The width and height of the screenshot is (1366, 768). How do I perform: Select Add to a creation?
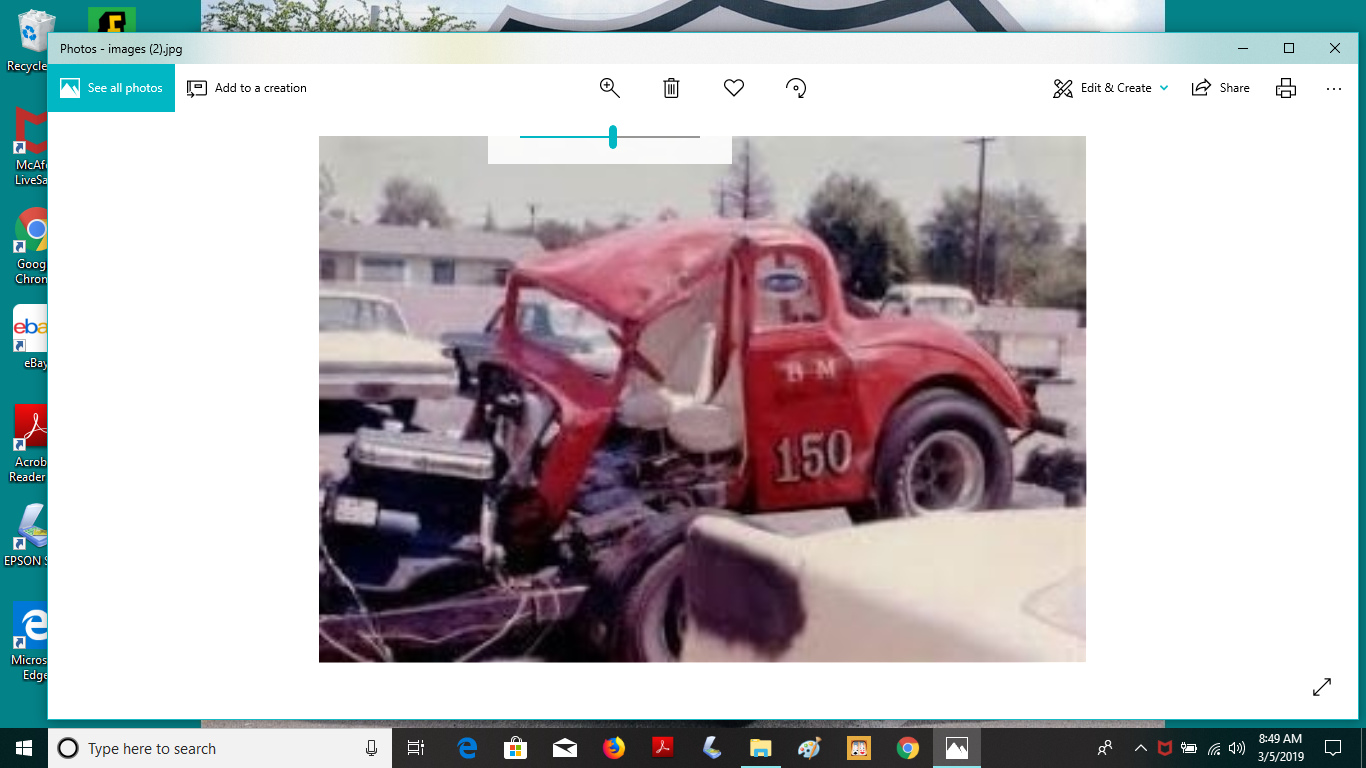click(247, 88)
